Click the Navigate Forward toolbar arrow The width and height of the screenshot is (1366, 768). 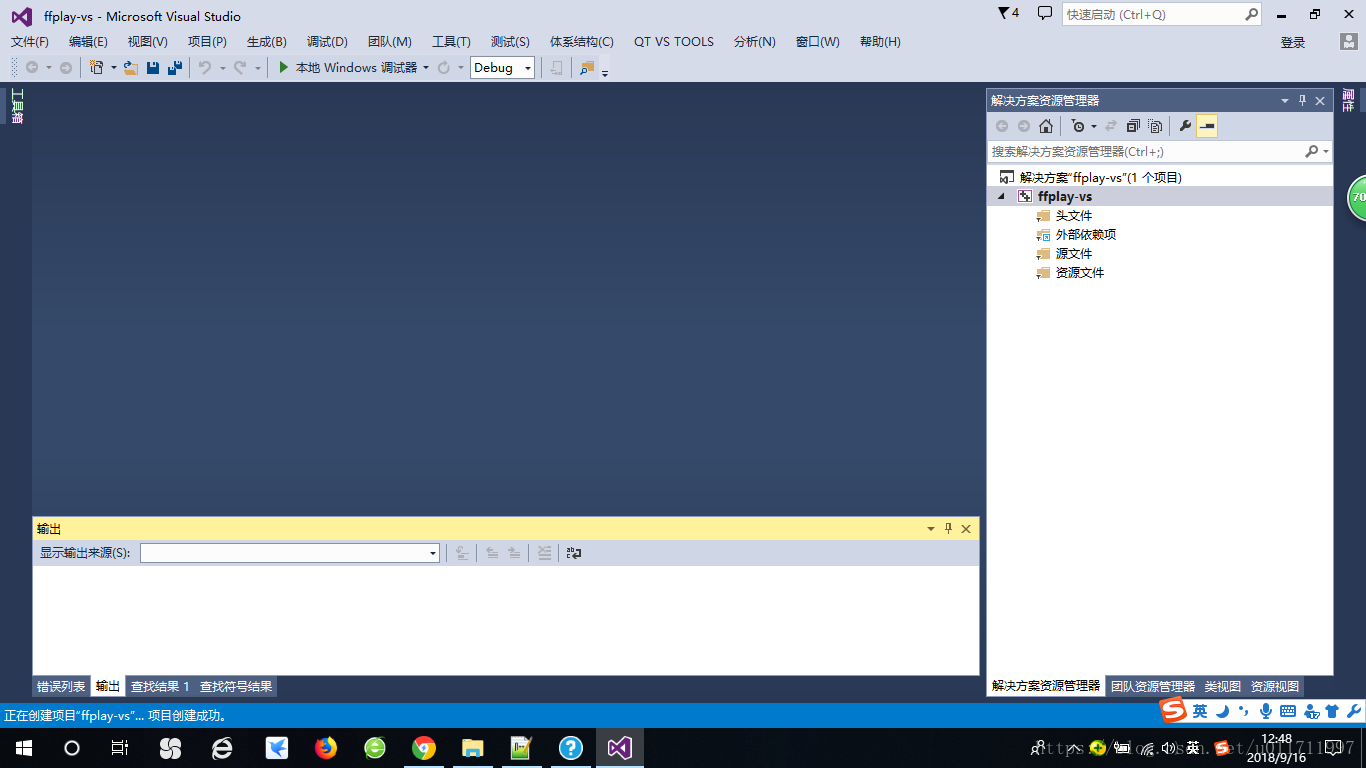[x=66, y=68]
